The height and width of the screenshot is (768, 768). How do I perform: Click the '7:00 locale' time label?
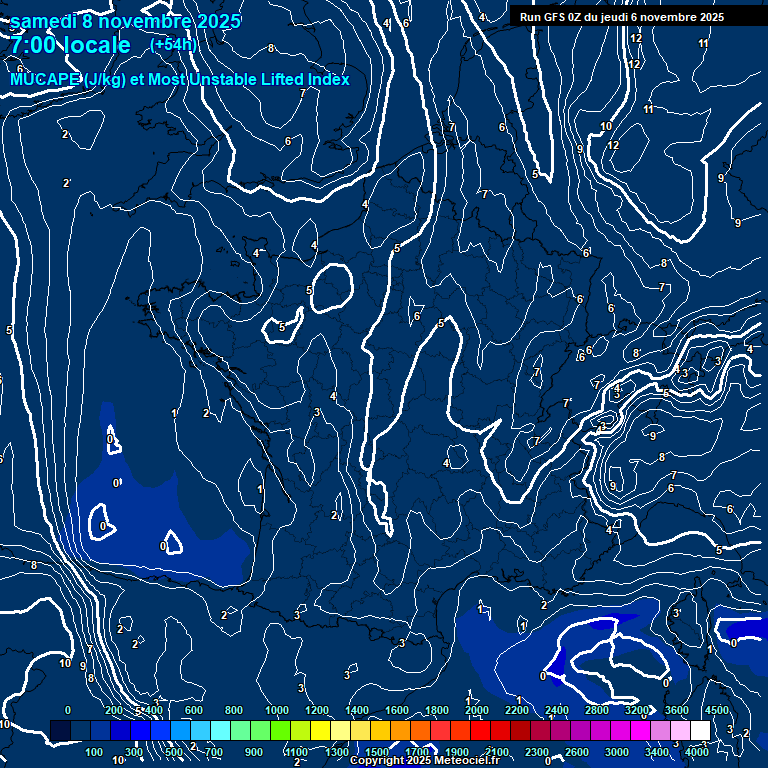71,45
